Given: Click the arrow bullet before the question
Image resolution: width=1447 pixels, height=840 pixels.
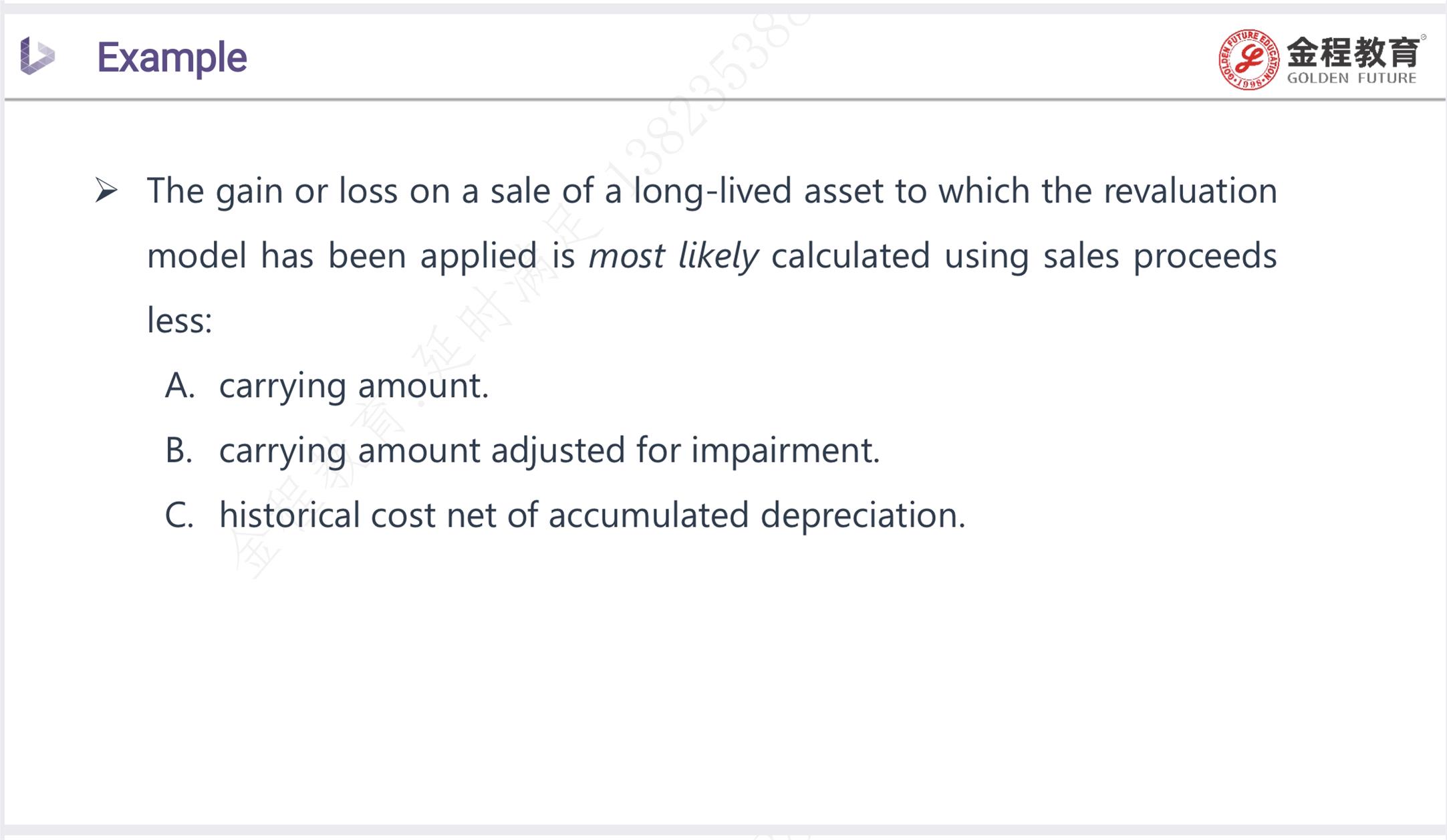Looking at the screenshot, I should [106, 190].
